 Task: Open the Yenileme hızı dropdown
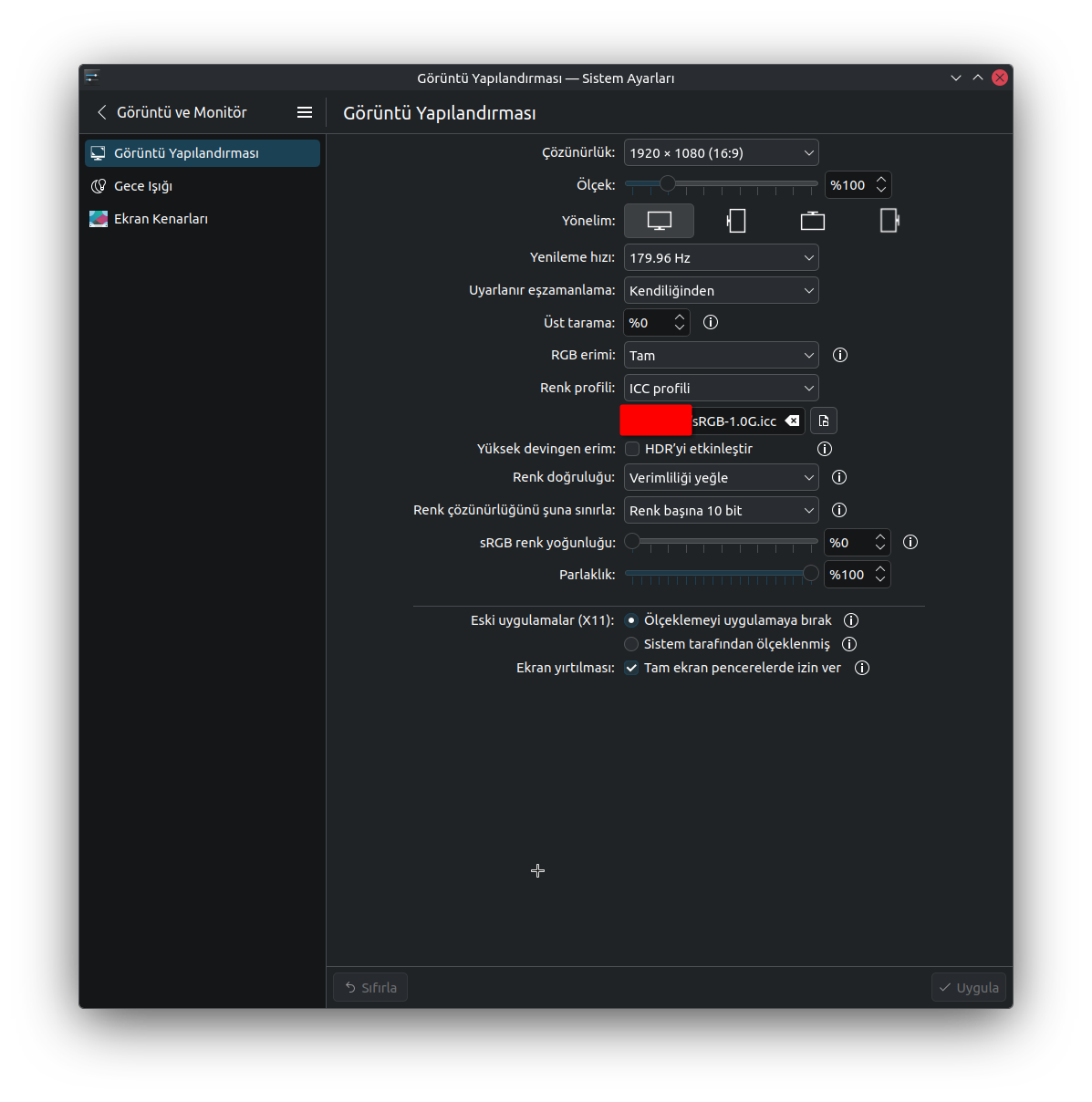pos(721,257)
